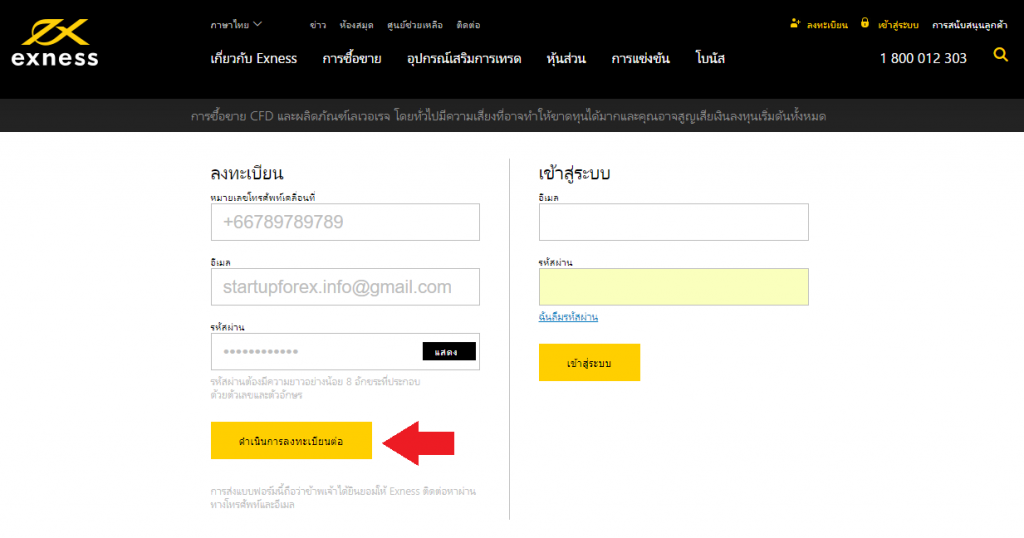Open the อุปกรณ์เสริมการเทรด menu
Screen dimensions: 1024x538
point(464,58)
